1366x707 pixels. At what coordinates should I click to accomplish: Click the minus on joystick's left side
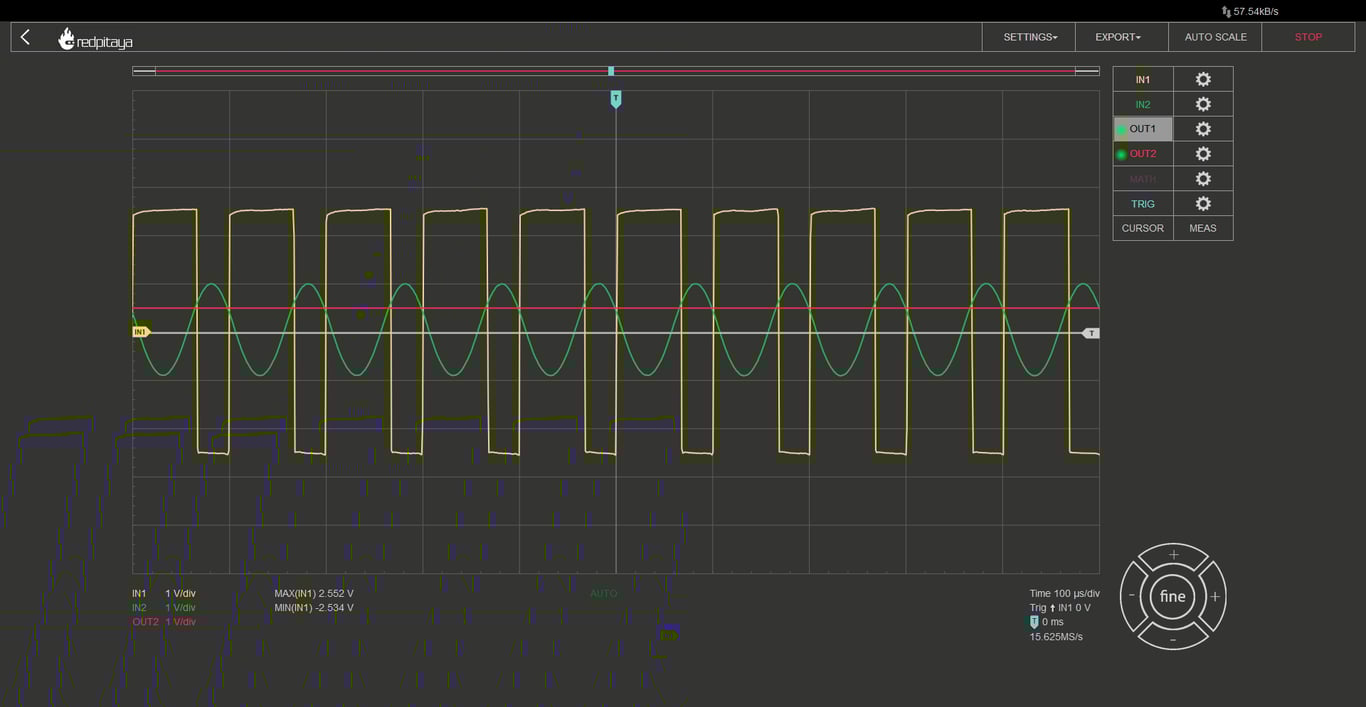(1132, 597)
